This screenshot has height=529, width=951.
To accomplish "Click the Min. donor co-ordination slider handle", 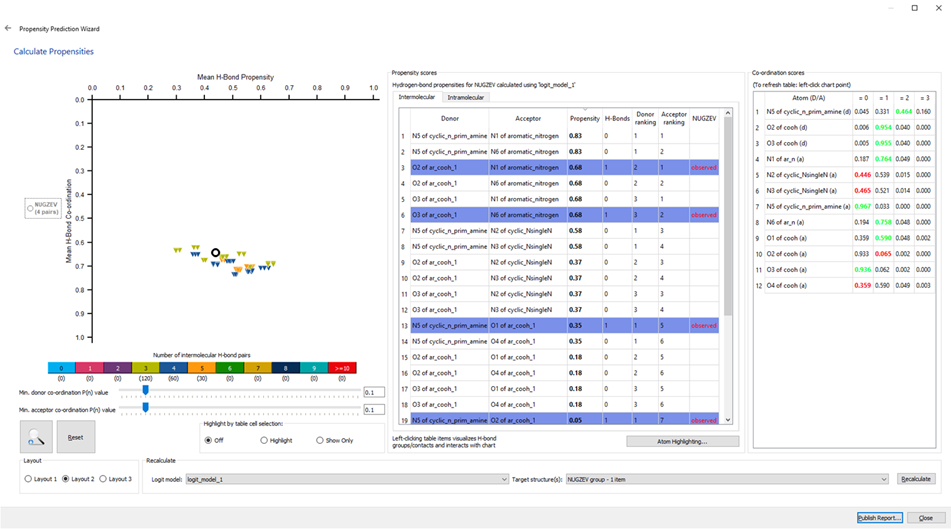I will point(146,392).
